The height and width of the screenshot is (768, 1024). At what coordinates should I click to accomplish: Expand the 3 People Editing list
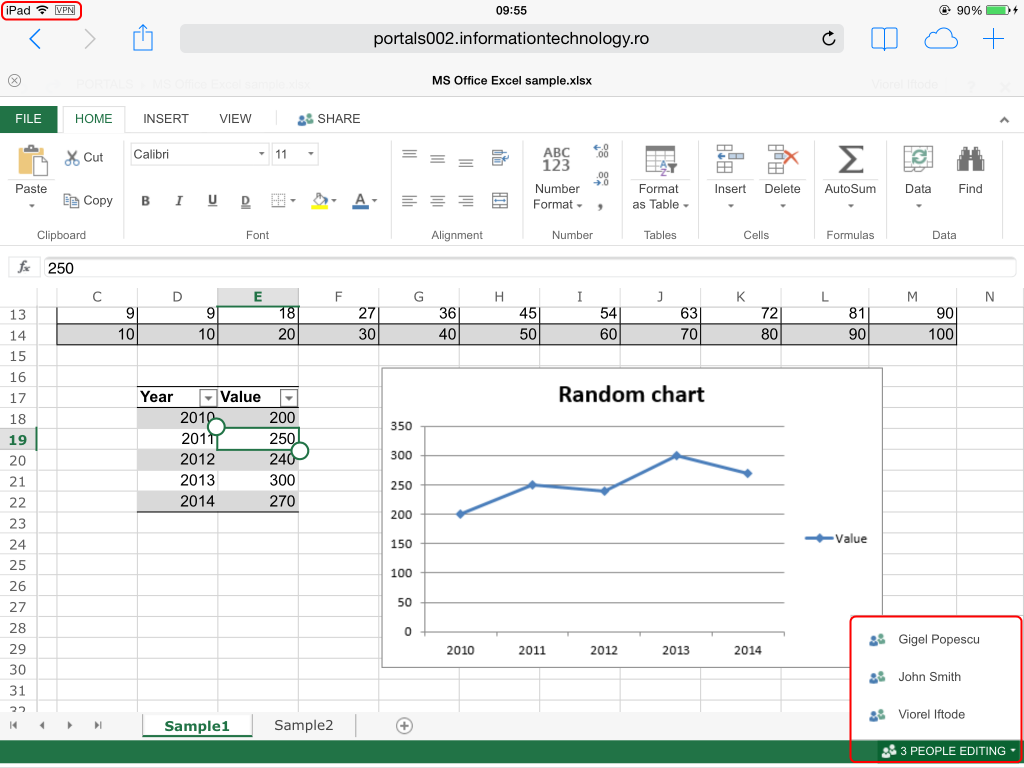point(949,751)
